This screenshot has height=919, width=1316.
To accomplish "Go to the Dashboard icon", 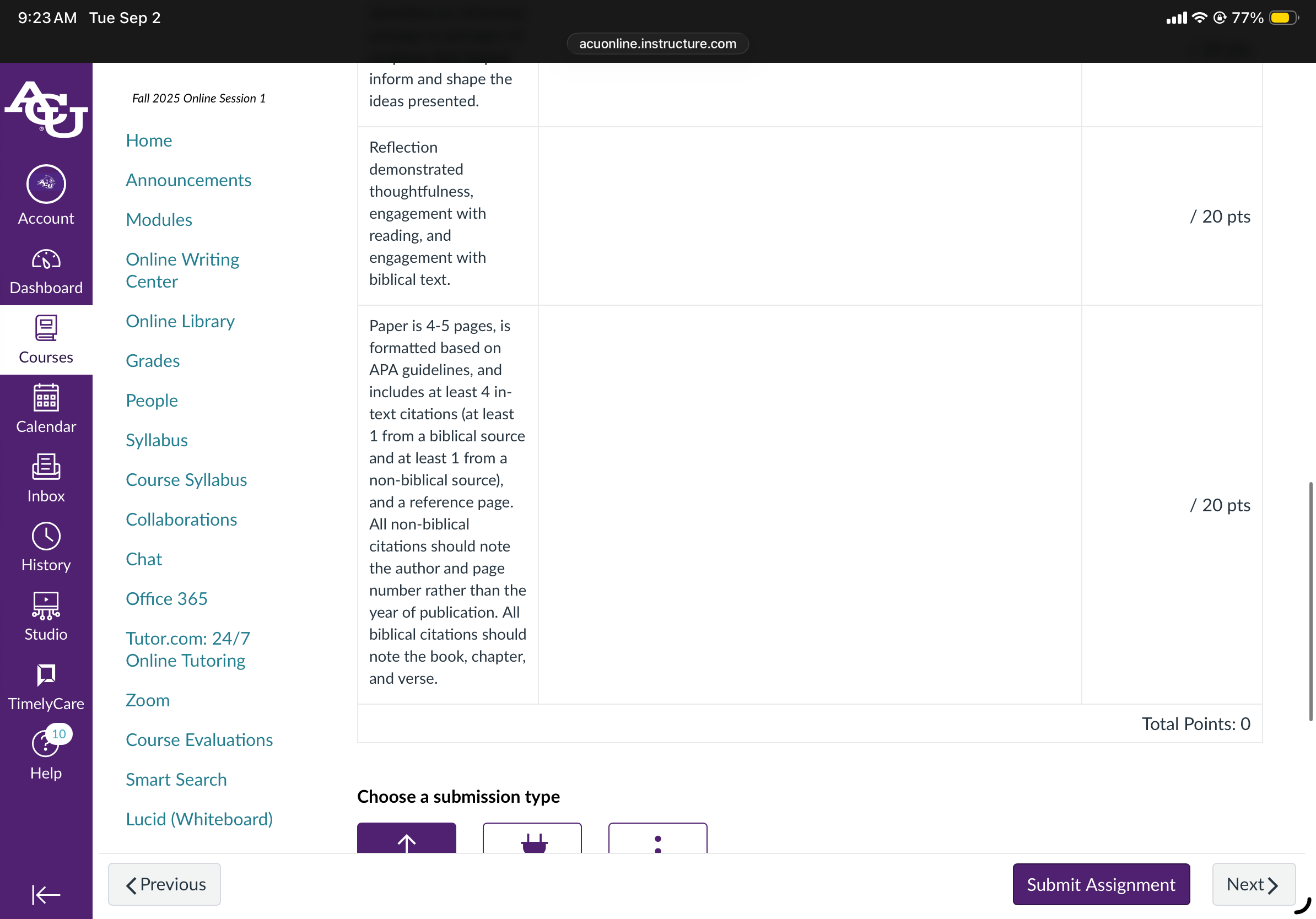I will coord(46,260).
